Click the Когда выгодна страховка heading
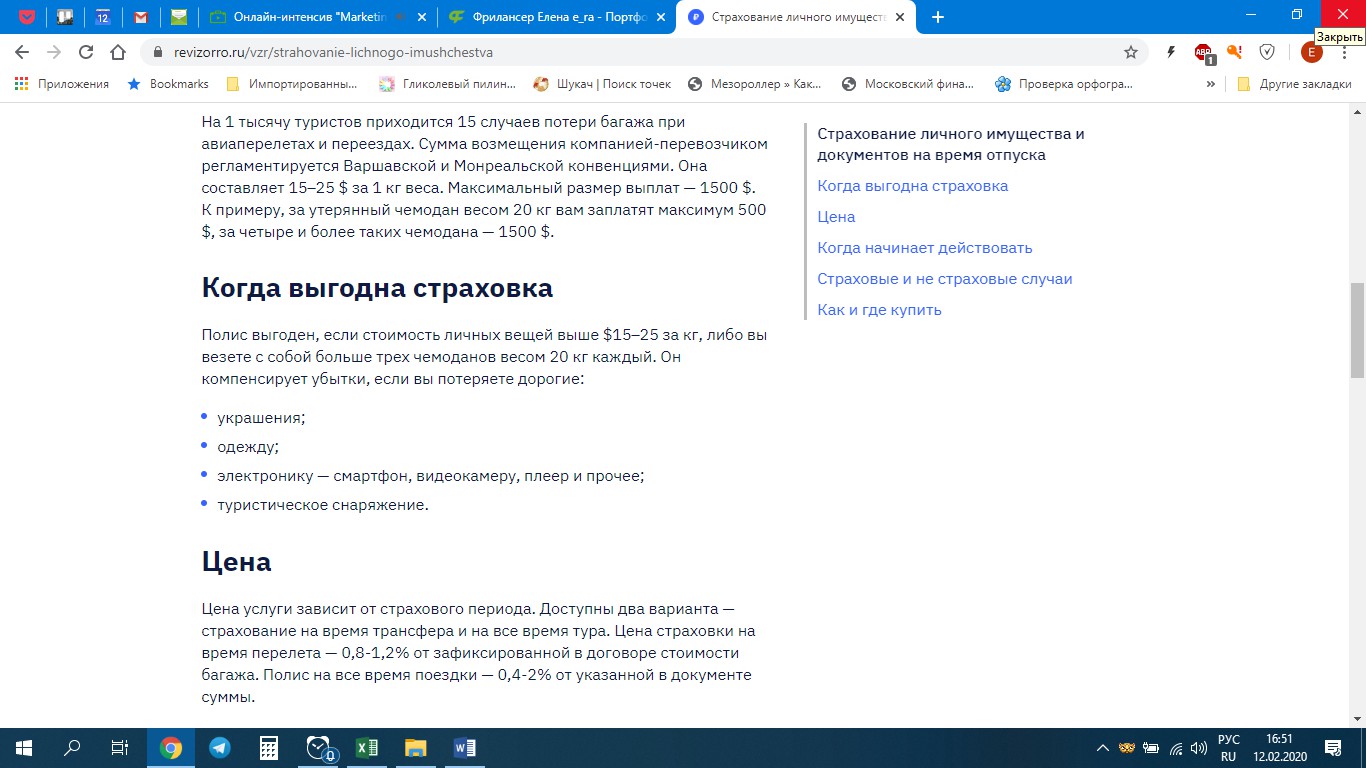The width and height of the screenshot is (1366, 768). (x=377, y=288)
